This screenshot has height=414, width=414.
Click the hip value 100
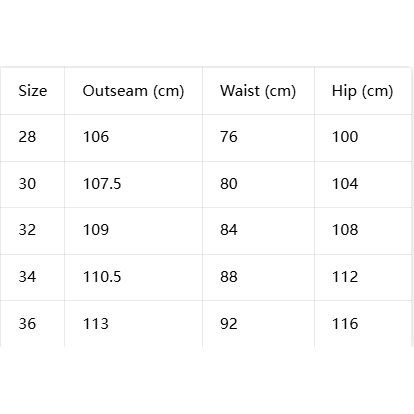coord(345,137)
